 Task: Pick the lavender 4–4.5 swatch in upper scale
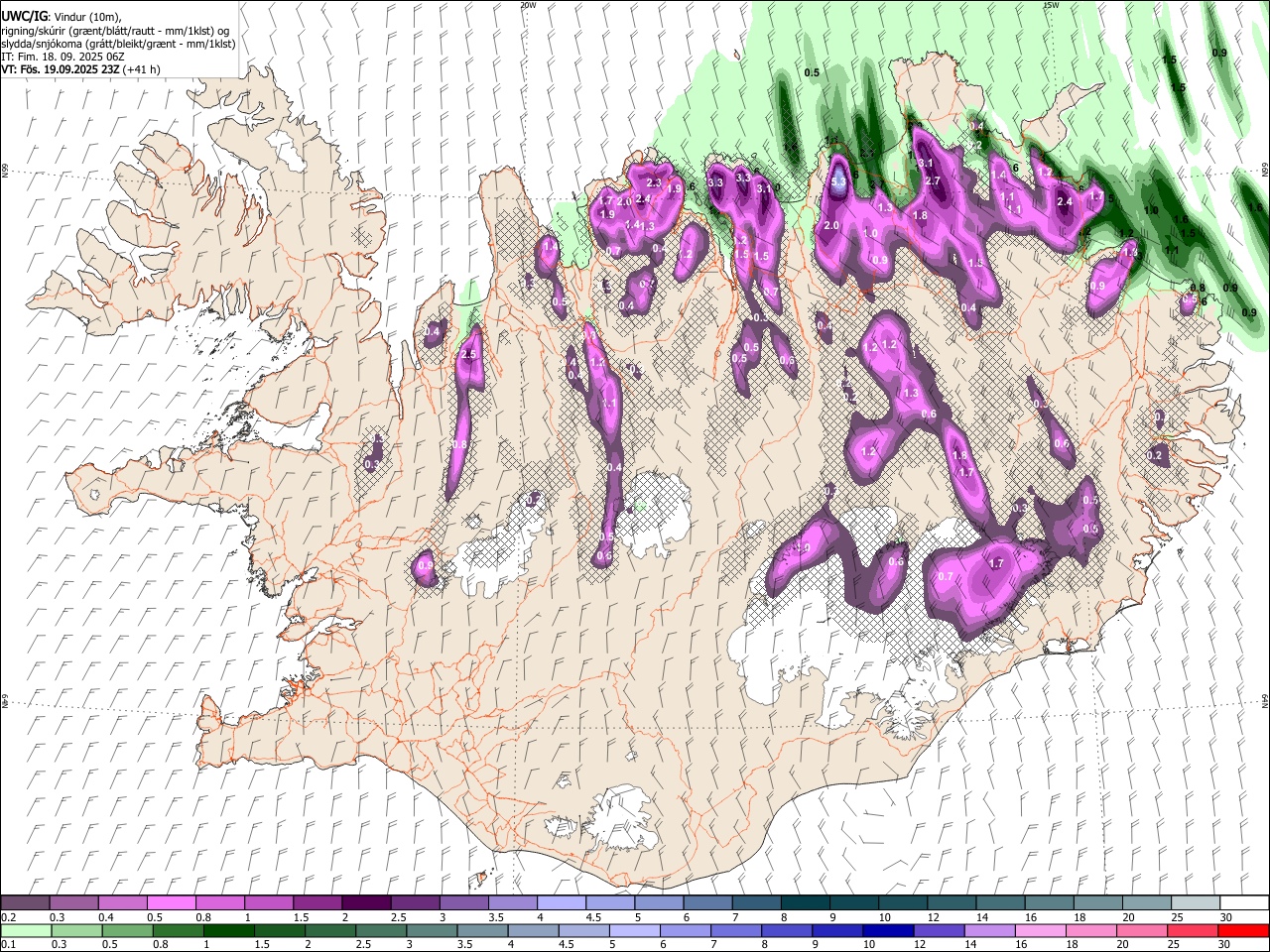pos(560,902)
